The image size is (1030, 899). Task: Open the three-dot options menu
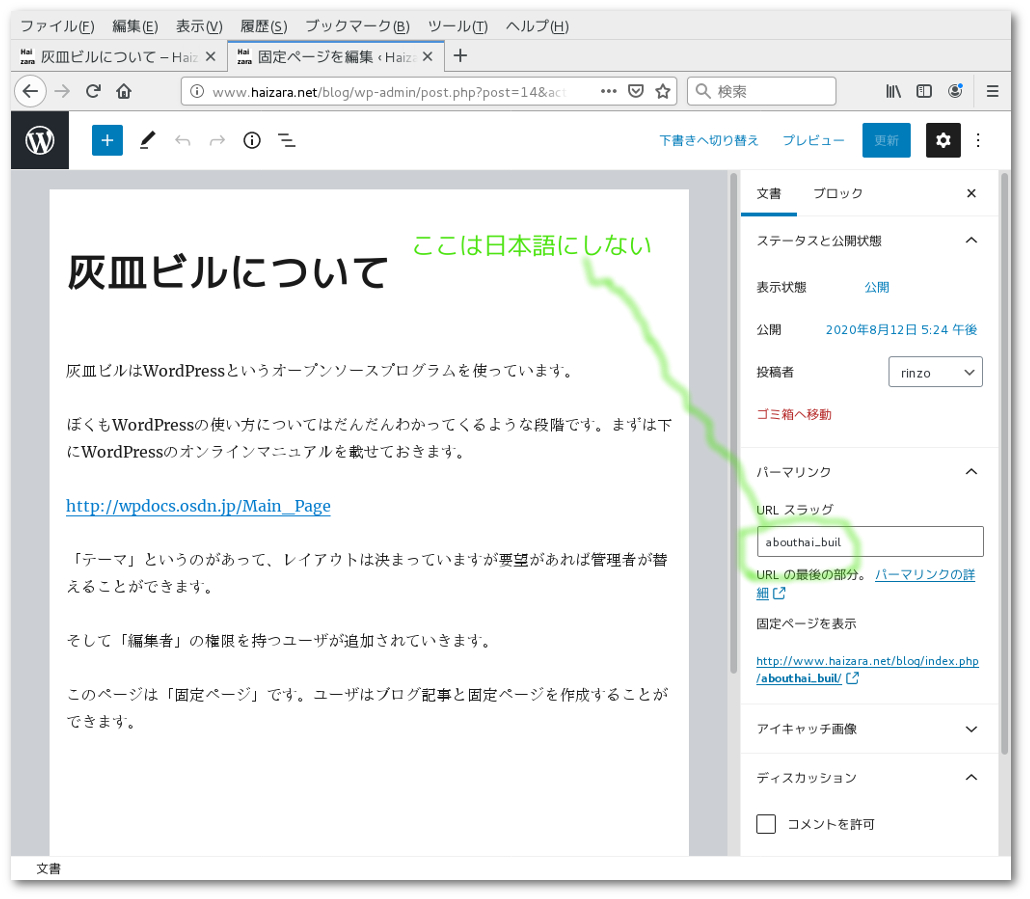tap(979, 141)
